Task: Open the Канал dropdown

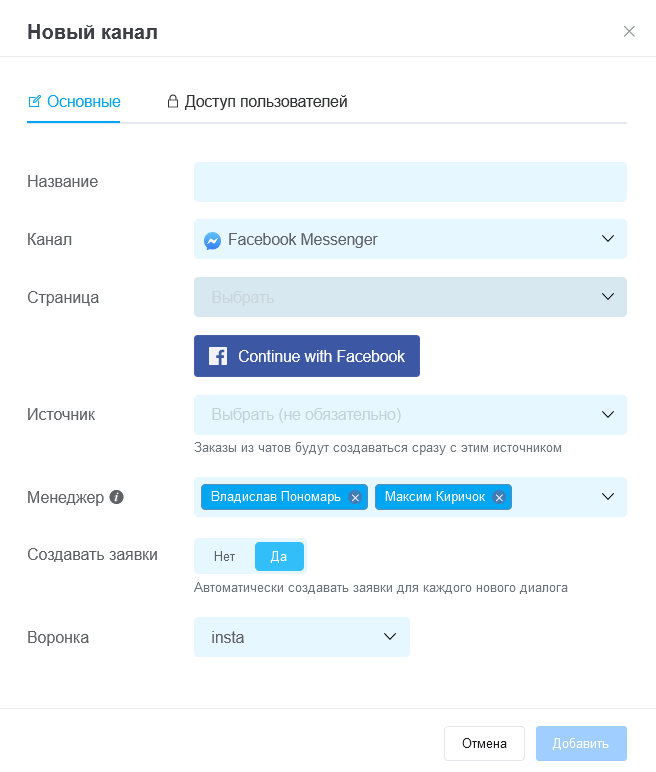Action: (x=410, y=239)
